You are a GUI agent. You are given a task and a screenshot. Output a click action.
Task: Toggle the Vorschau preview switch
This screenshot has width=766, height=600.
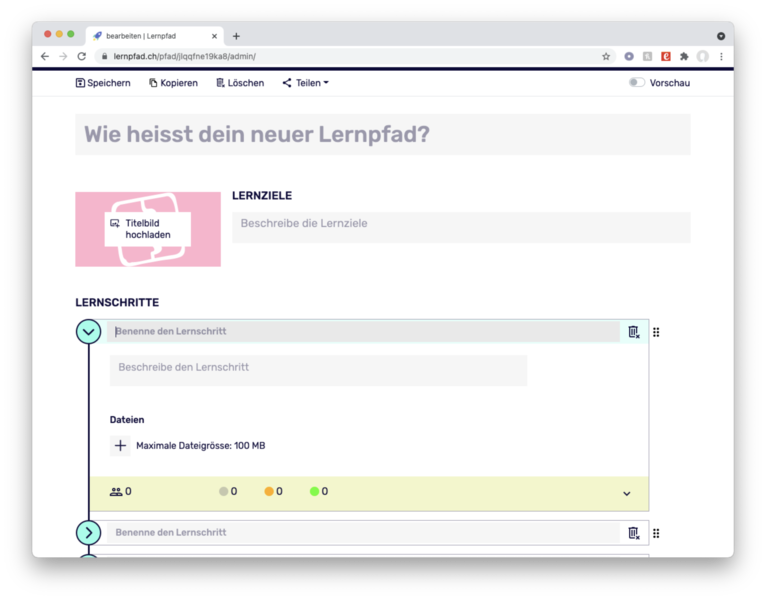coord(637,83)
